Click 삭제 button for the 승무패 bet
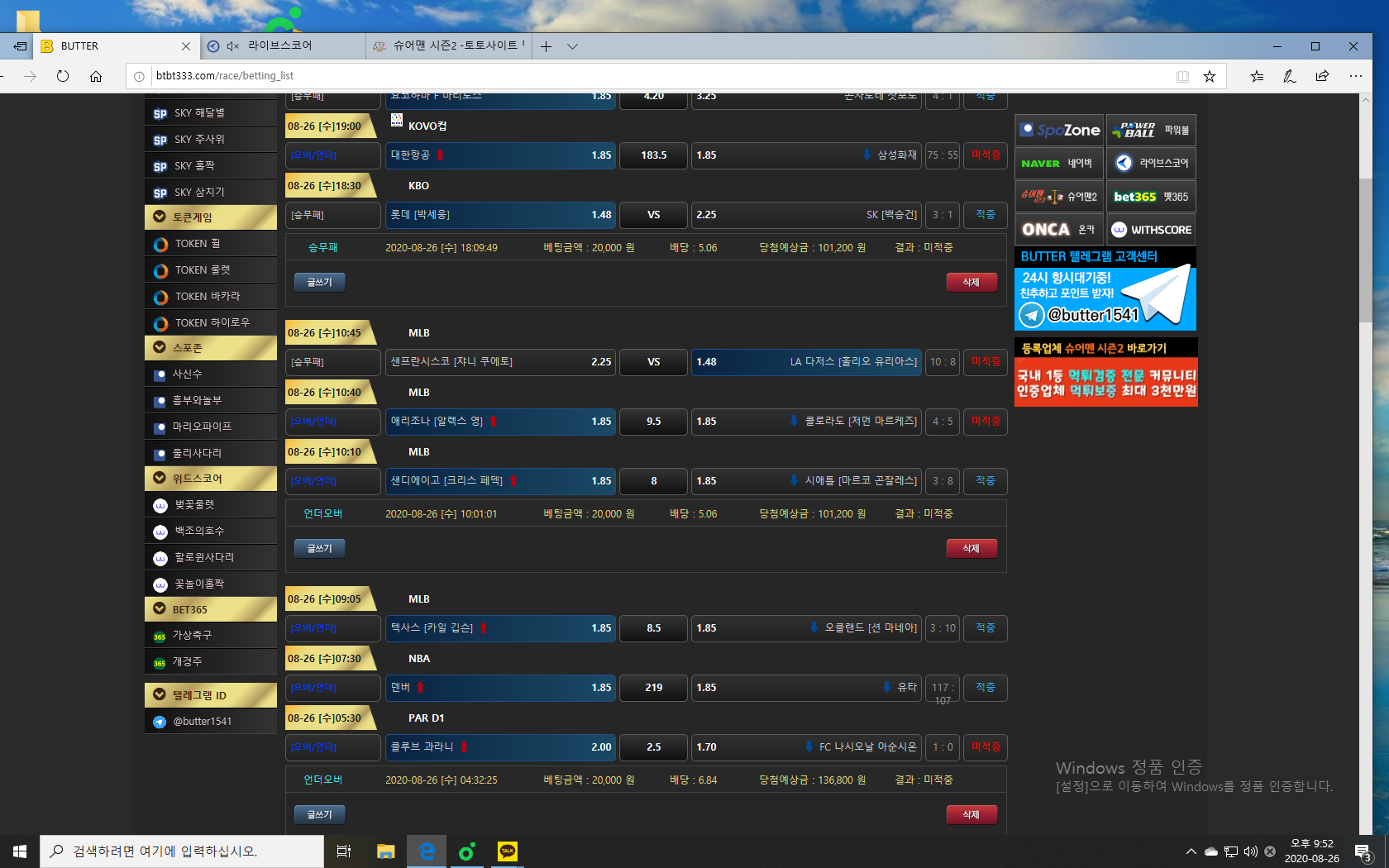This screenshot has height=868, width=1389. tap(971, 282)
